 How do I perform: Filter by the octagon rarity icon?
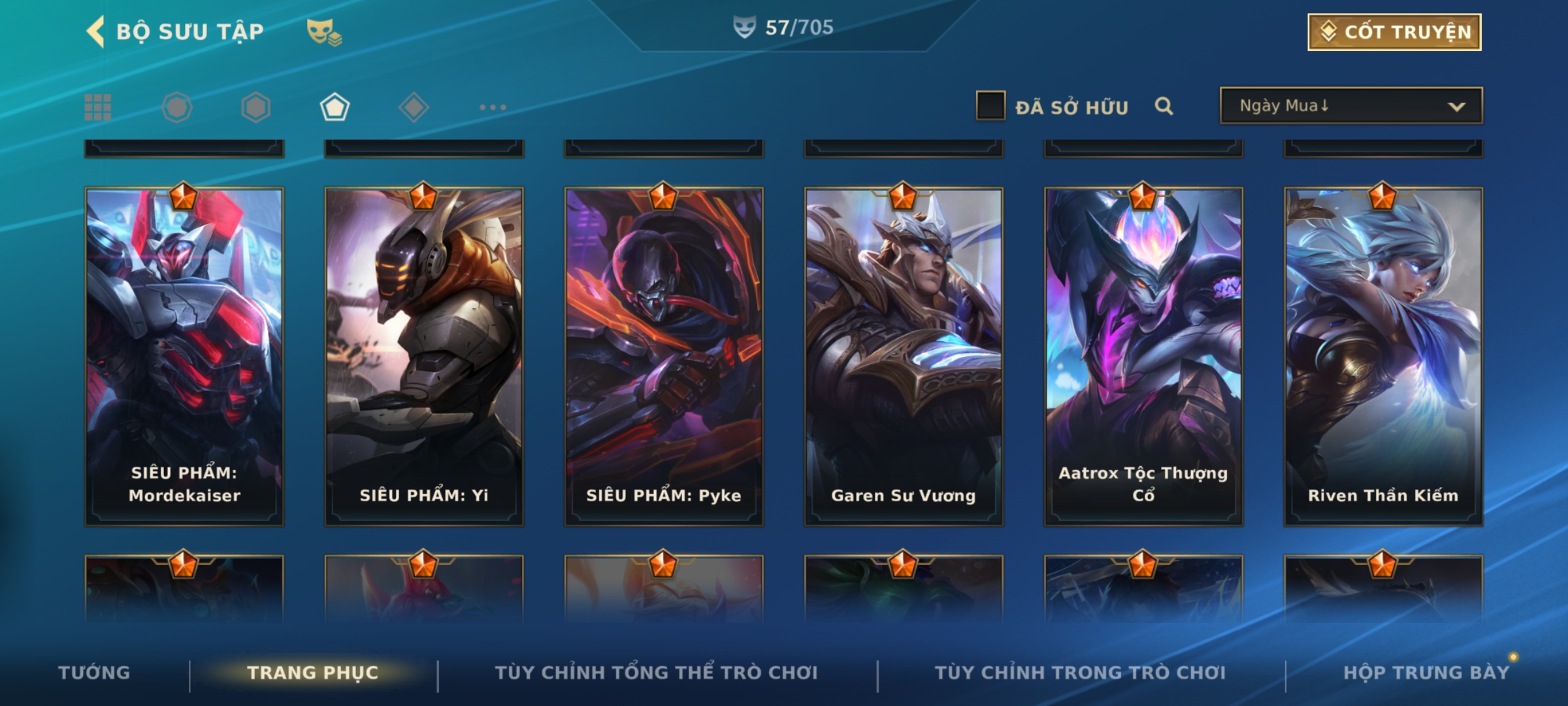pos(177,107)
